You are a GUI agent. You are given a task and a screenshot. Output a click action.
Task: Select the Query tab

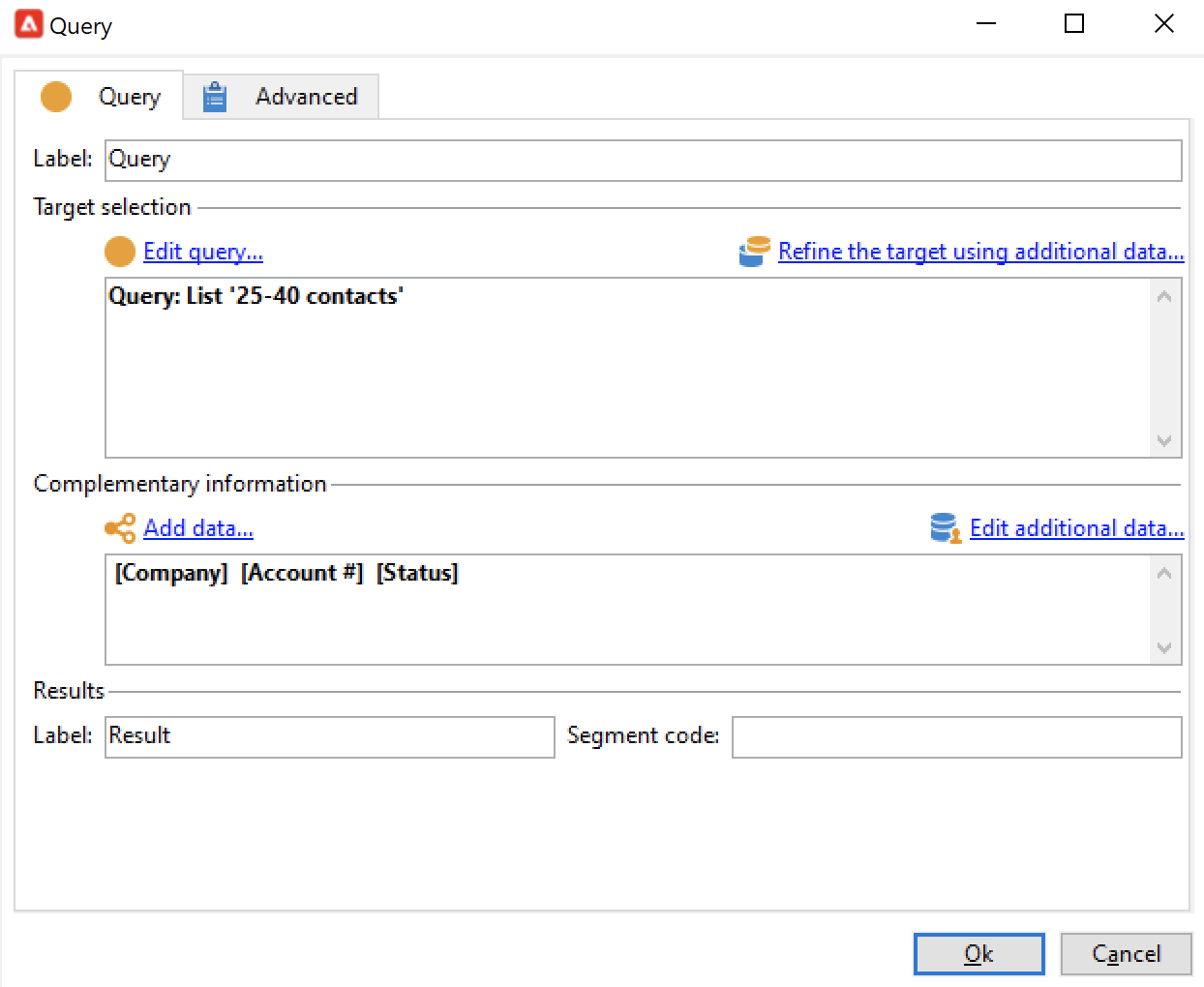(x=99, y=97)
